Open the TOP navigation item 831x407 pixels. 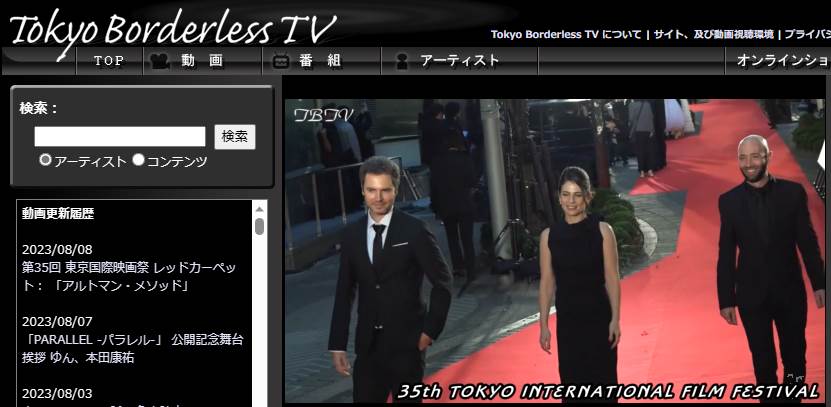[109, 61]
